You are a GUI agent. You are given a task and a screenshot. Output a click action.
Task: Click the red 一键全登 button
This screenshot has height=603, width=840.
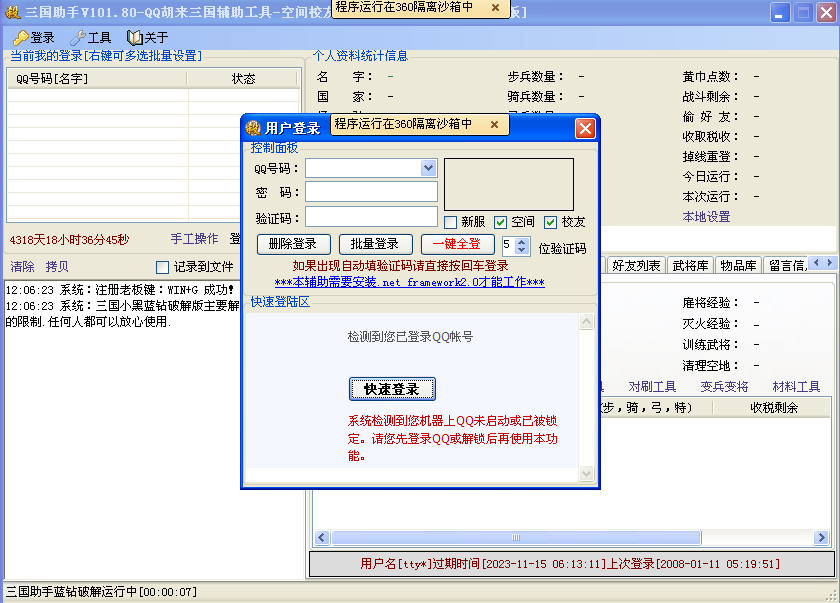457,244
